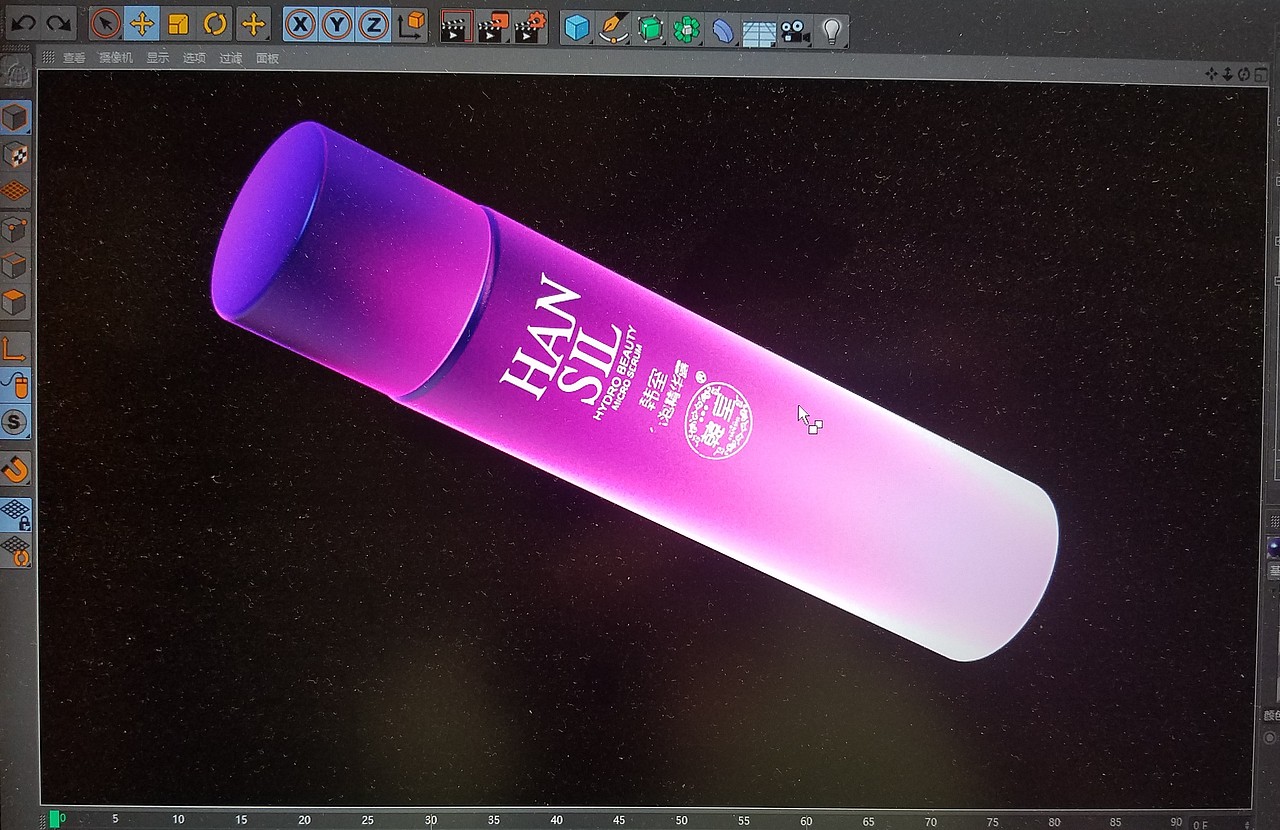
Task: Activate the Scale tool
Action: click(x=179, y=24)
